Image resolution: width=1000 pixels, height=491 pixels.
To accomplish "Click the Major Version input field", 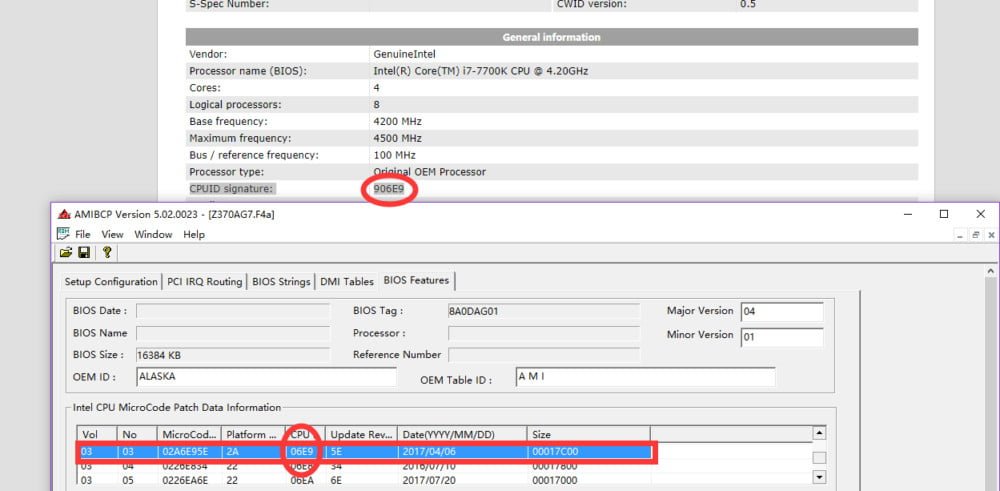I will pyautogui.click(x=781, y=311).
